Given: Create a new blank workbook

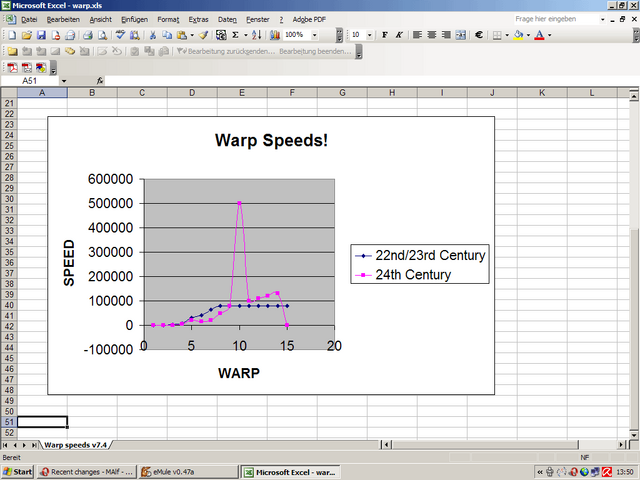Looking at the screenshot, I should pyautogui.click(x=12, y=35).
